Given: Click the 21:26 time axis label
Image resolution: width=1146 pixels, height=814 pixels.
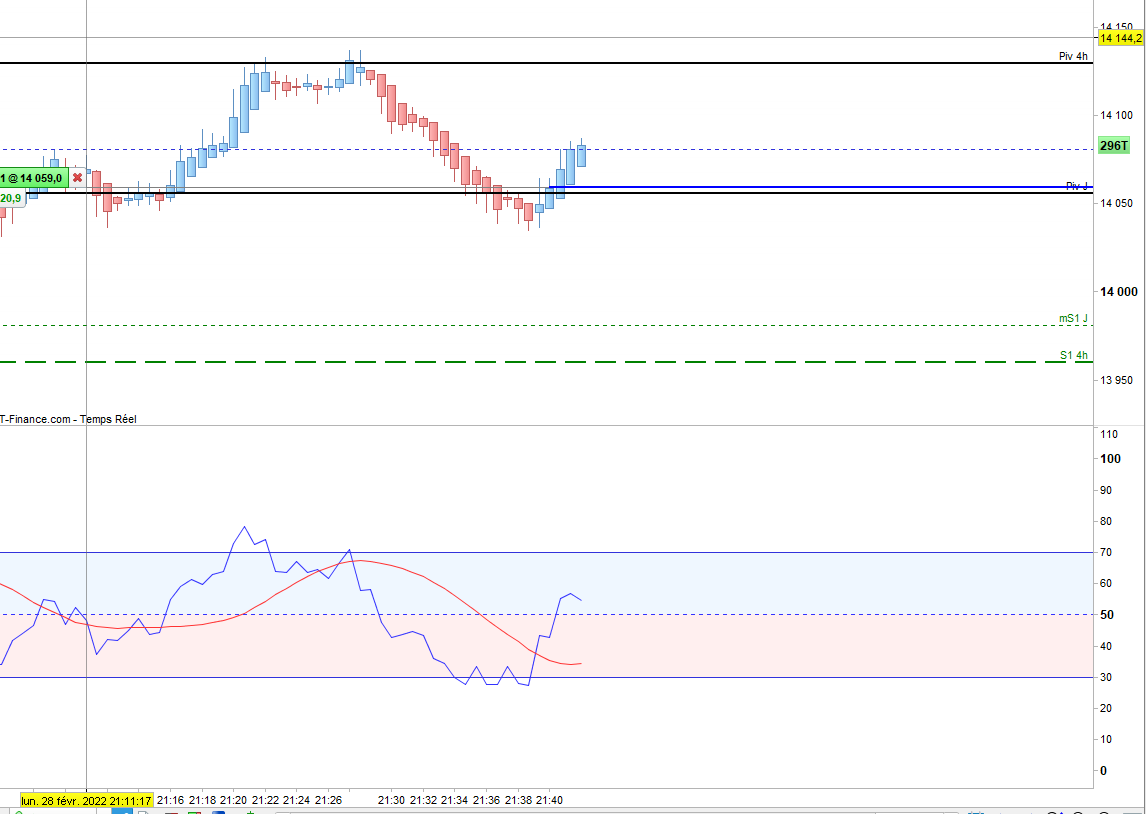Looking at the screenshot, I should click(328, 800).
